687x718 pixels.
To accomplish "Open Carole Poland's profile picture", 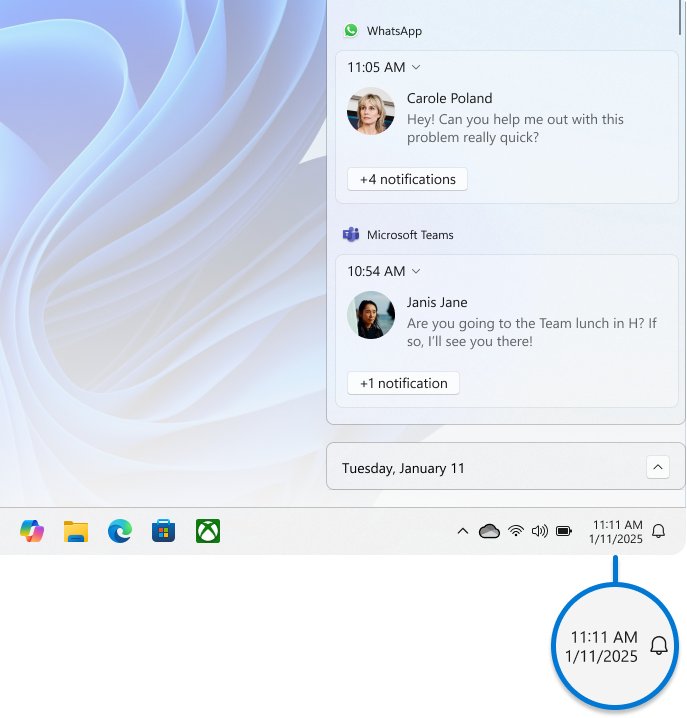I will (371, 111).
